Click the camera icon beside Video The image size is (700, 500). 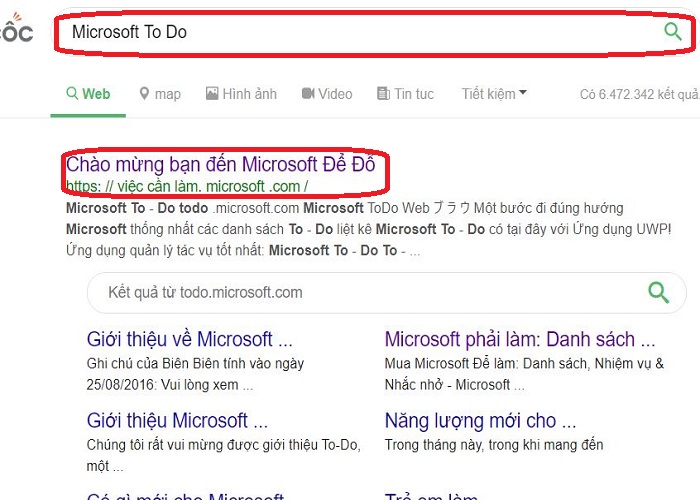pyautogui.click(x=308, y=93)
